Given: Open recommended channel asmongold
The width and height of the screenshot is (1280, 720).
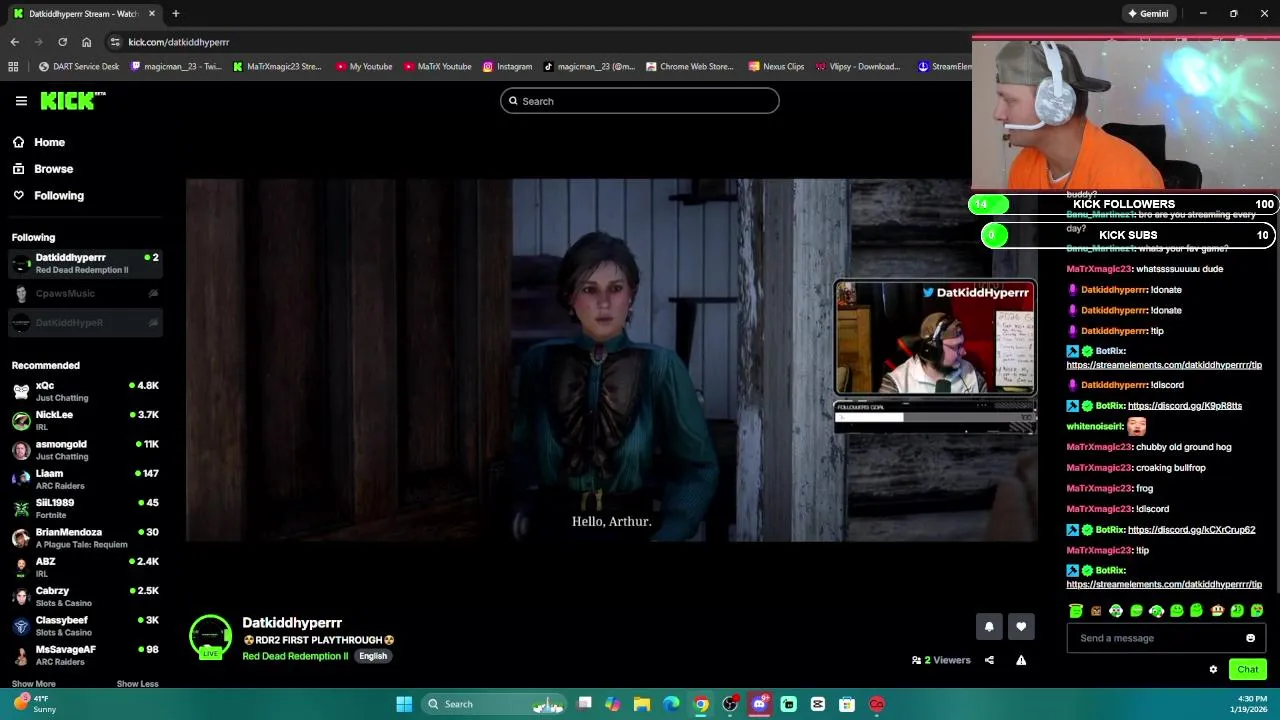Looking at the screenshot, I should 85,450.
